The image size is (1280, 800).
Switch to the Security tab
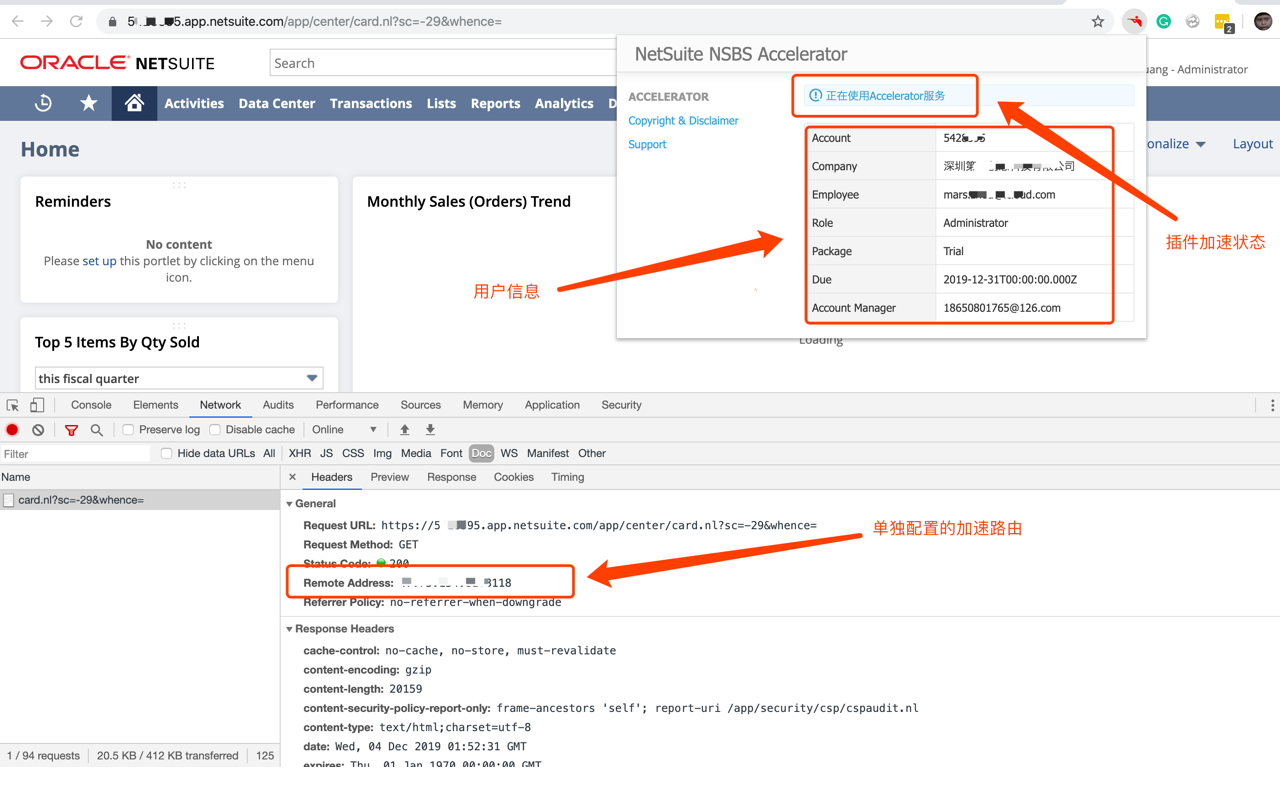pyautogui.click(x=621, y=405)
